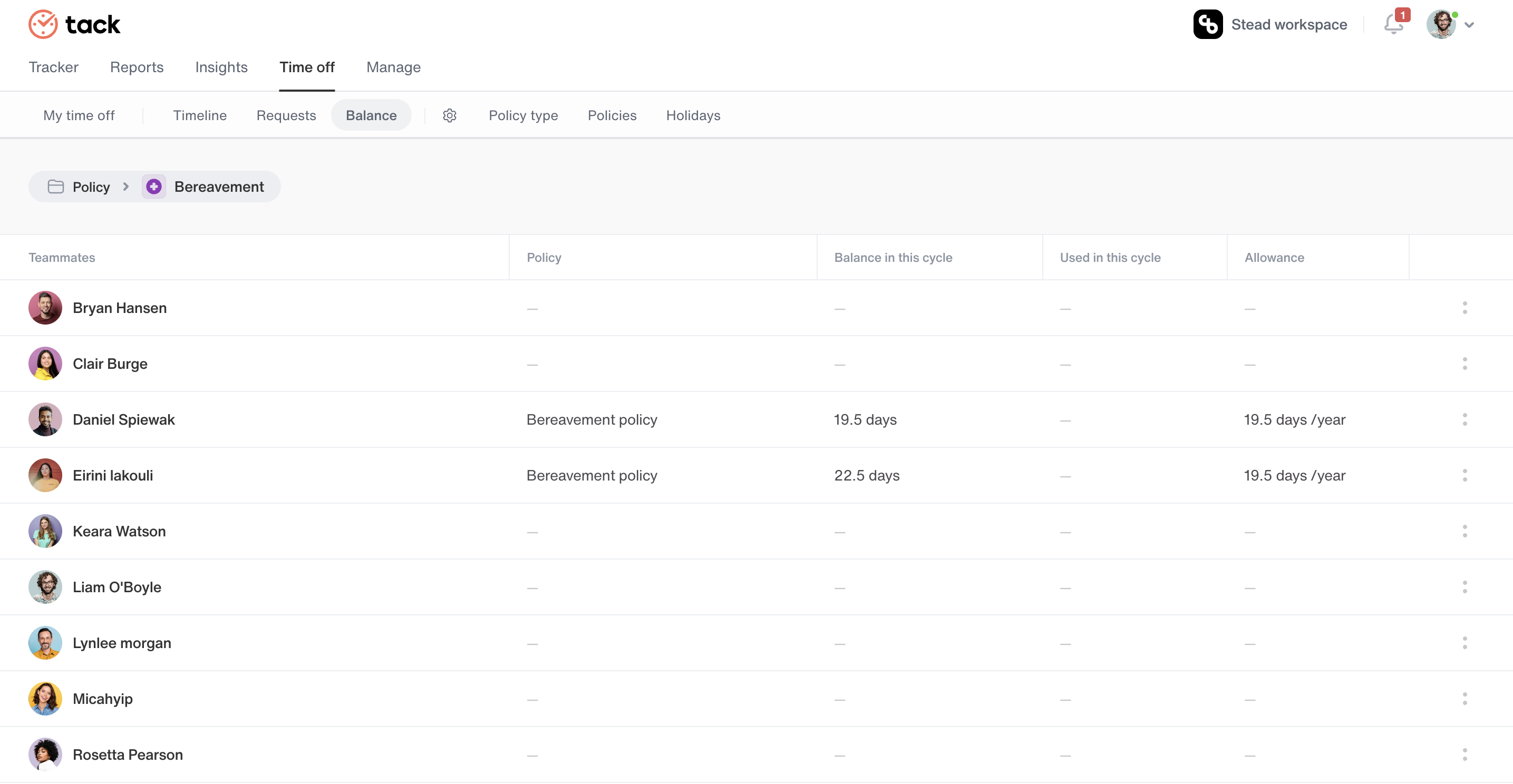This screenshot has width=1513, height=784.
Task: Open row options for Keara Watson
Action: coord(1464,531)
